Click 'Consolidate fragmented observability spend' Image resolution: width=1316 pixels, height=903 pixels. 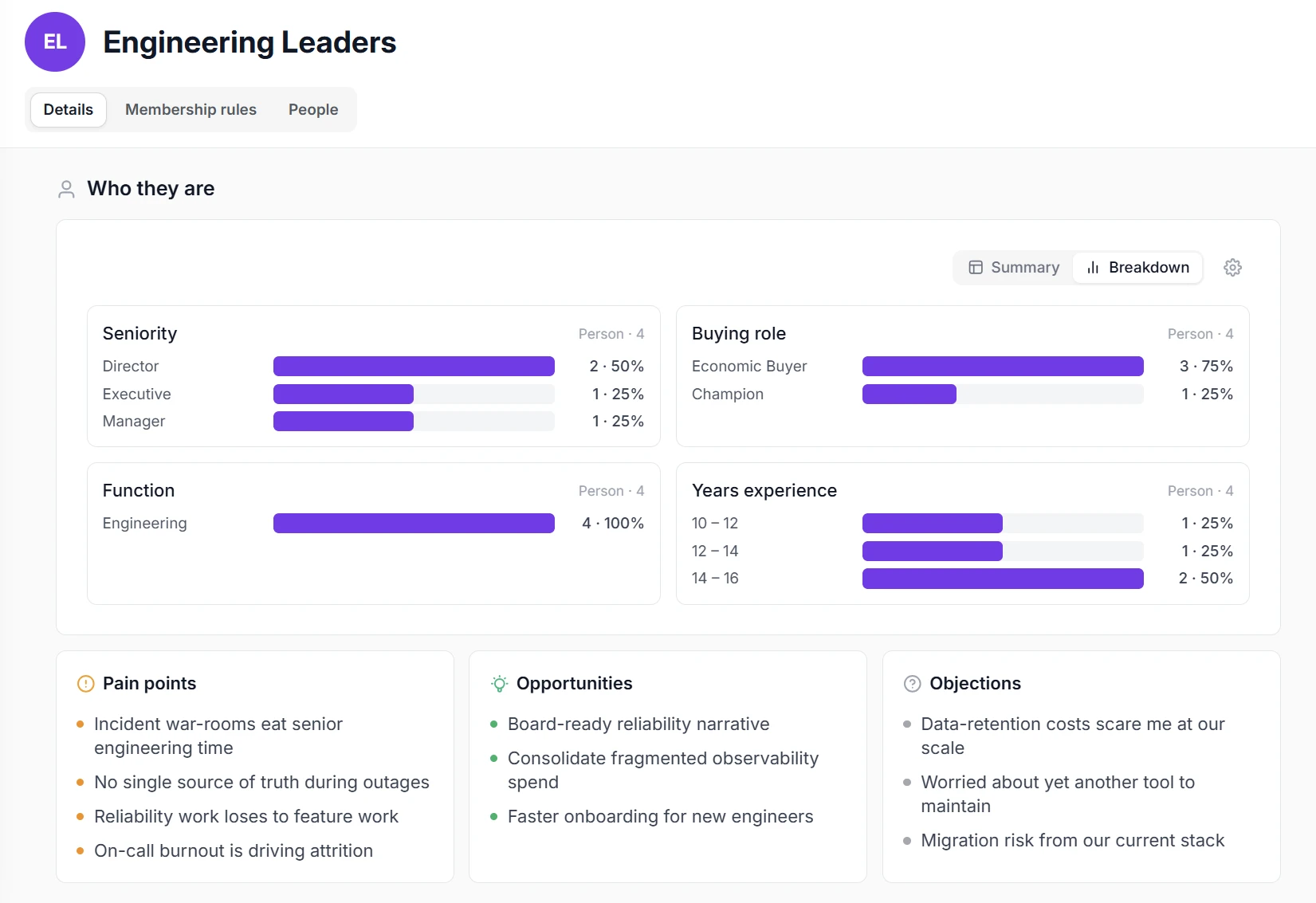coord(663,771)
